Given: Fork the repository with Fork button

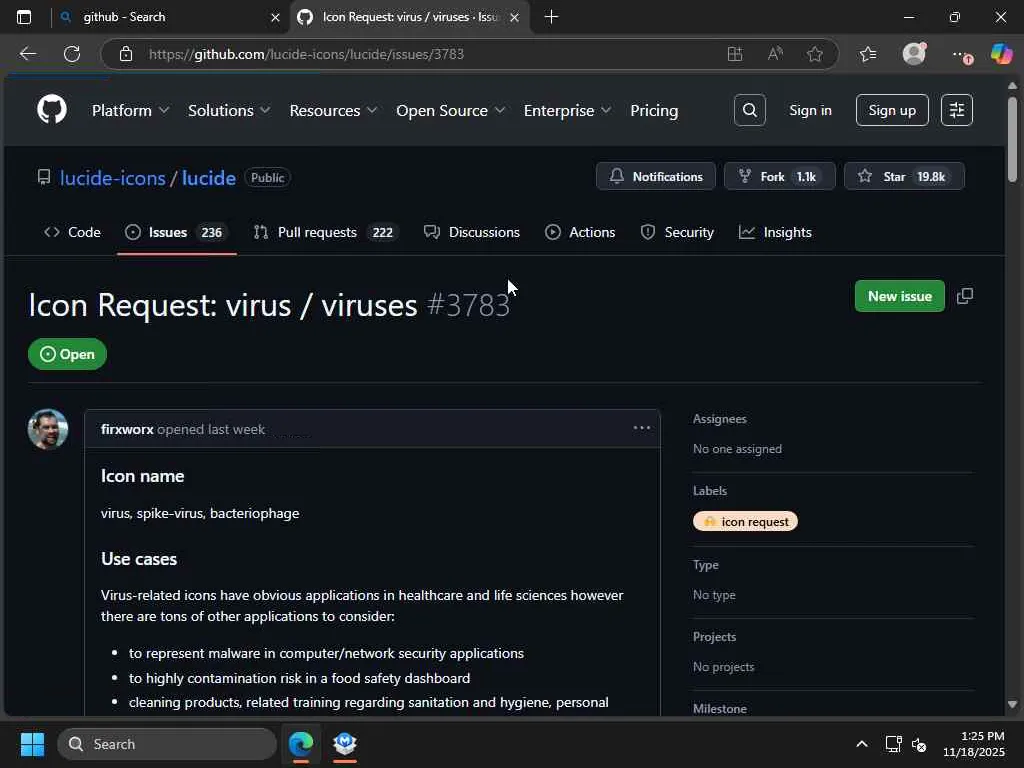Looking at the screenshot, I should point(779,176).
